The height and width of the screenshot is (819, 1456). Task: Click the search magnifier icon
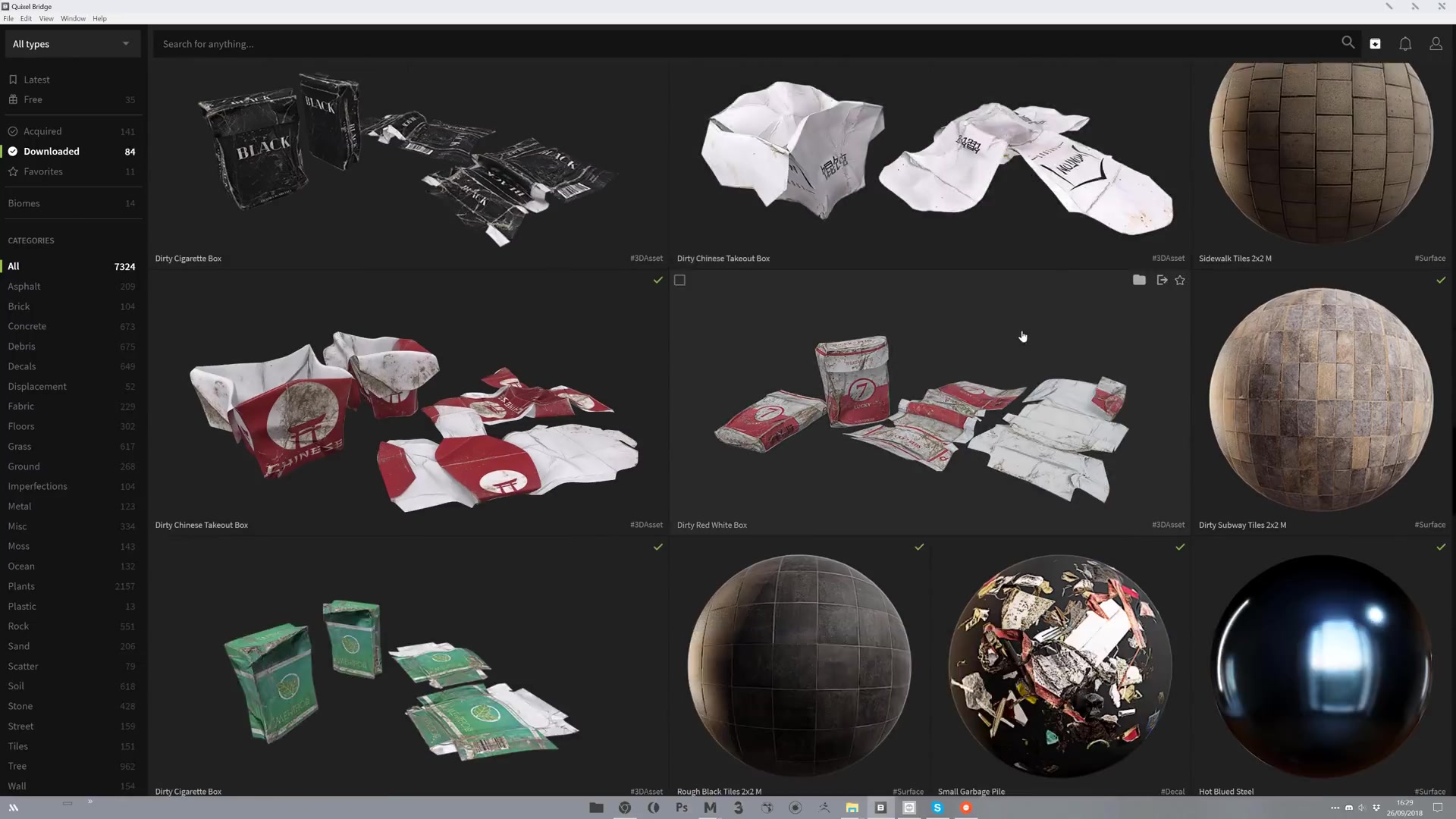coord(1348,43)
